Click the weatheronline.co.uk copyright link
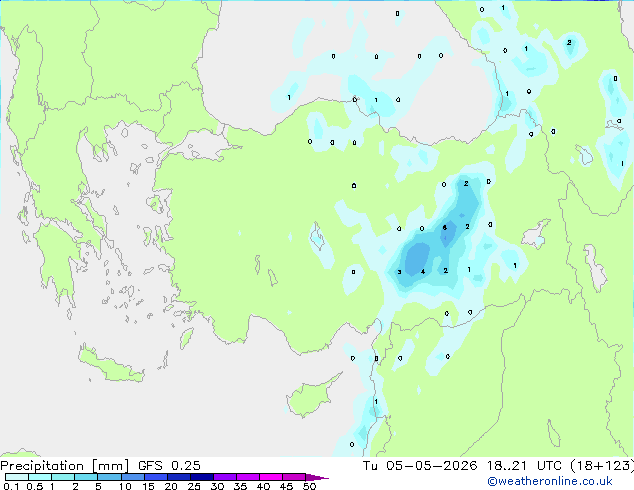 549,481
